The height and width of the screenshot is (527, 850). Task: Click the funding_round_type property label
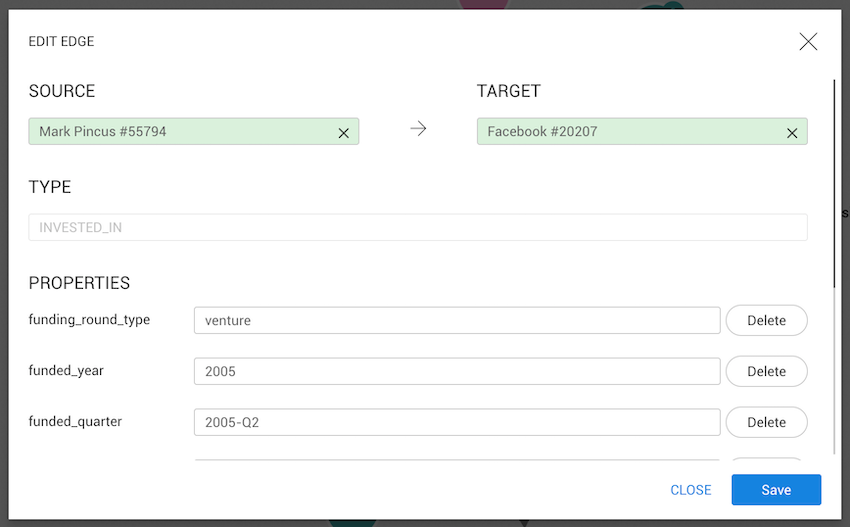[x=89, y=320]
